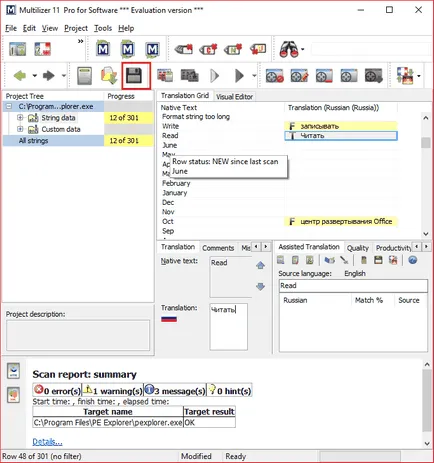Click the stacked documents with green arrow icon

point(109,76)
